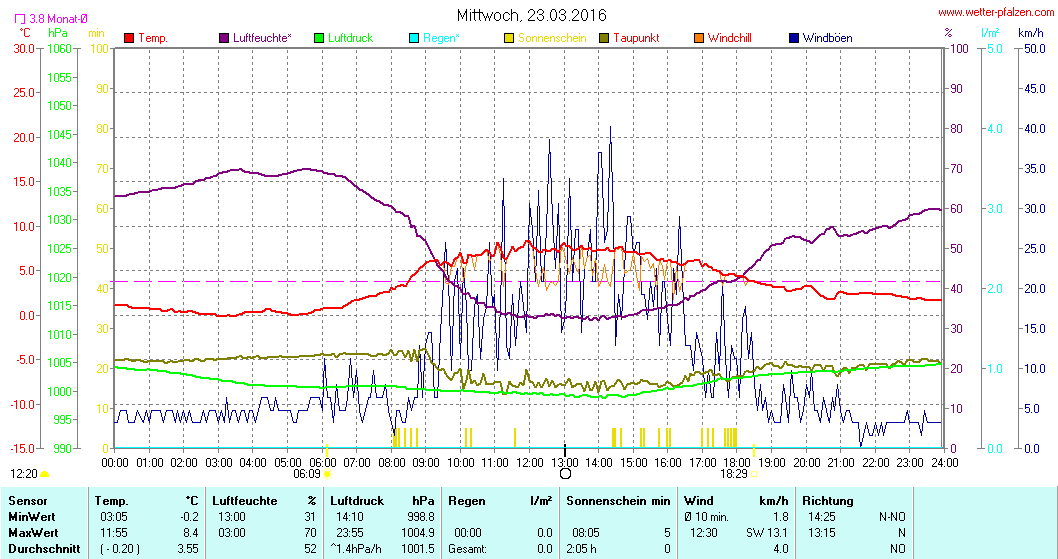Click maximum temperature value 8.4
This screenshot has height=559, width=1058.
point(191,533)
